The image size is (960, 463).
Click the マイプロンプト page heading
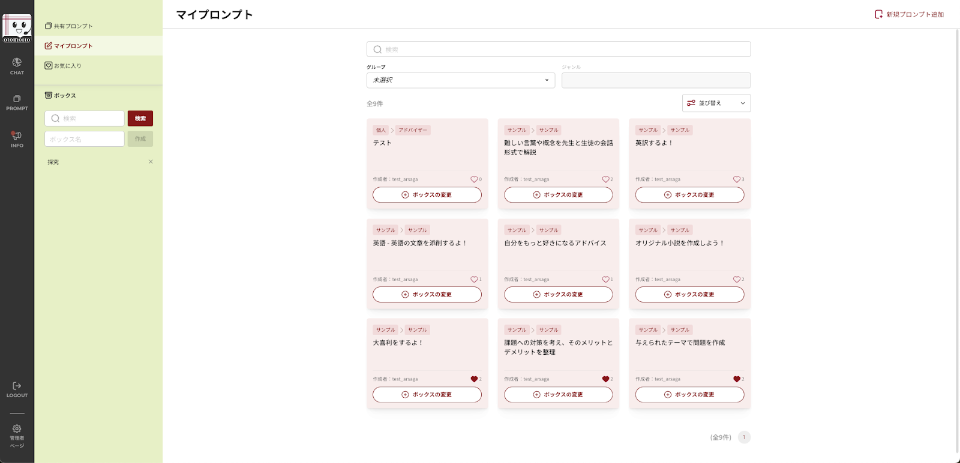point(214,15)
